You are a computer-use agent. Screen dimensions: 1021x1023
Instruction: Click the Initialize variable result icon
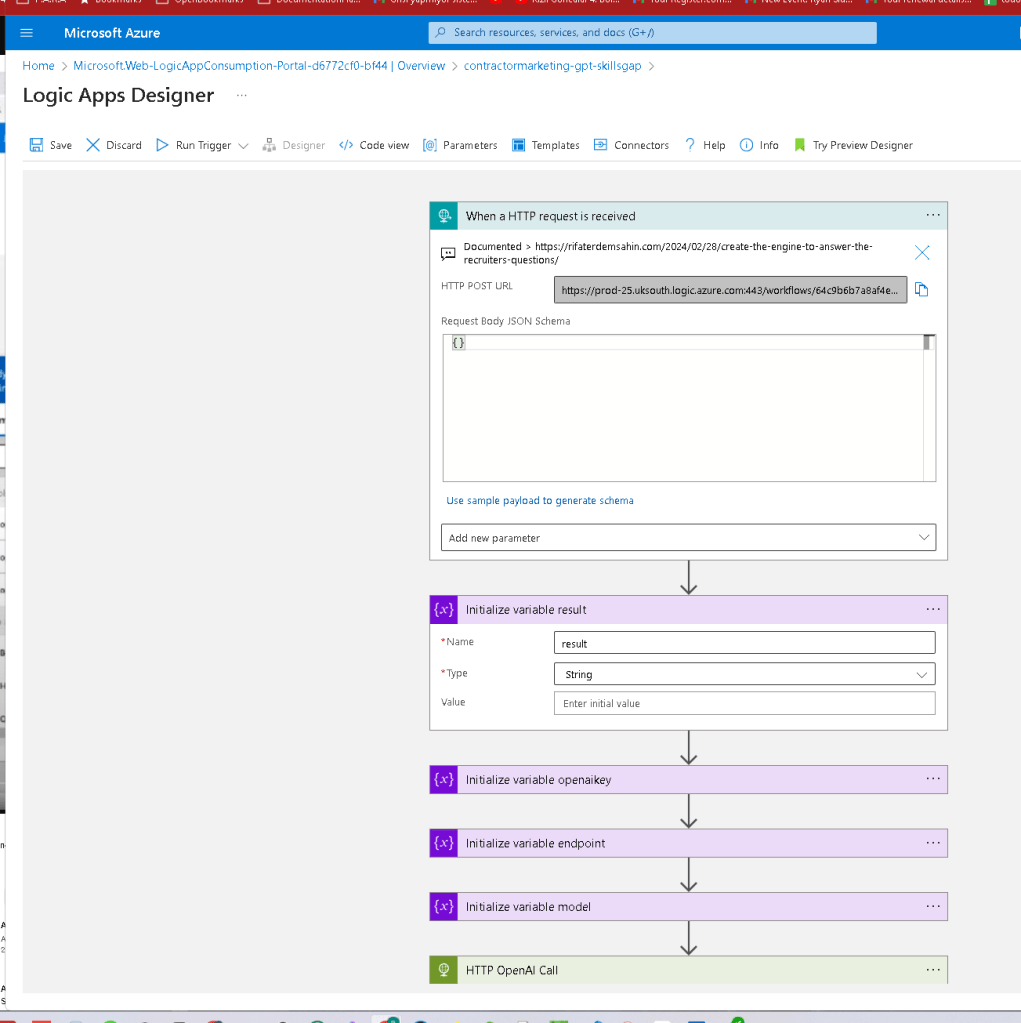click(x=444, y=609)
